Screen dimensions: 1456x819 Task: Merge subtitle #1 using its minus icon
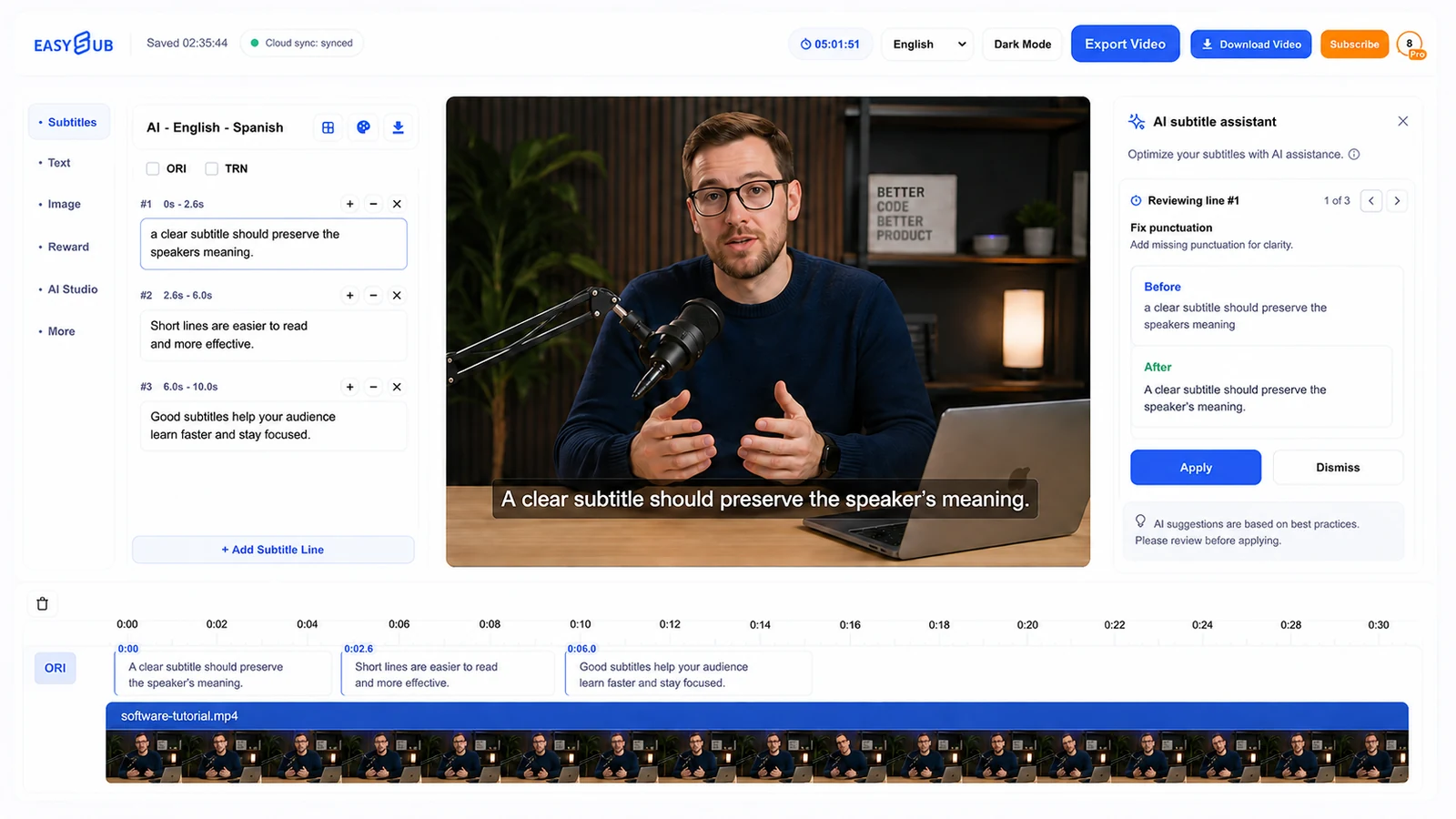click(373, 204)
